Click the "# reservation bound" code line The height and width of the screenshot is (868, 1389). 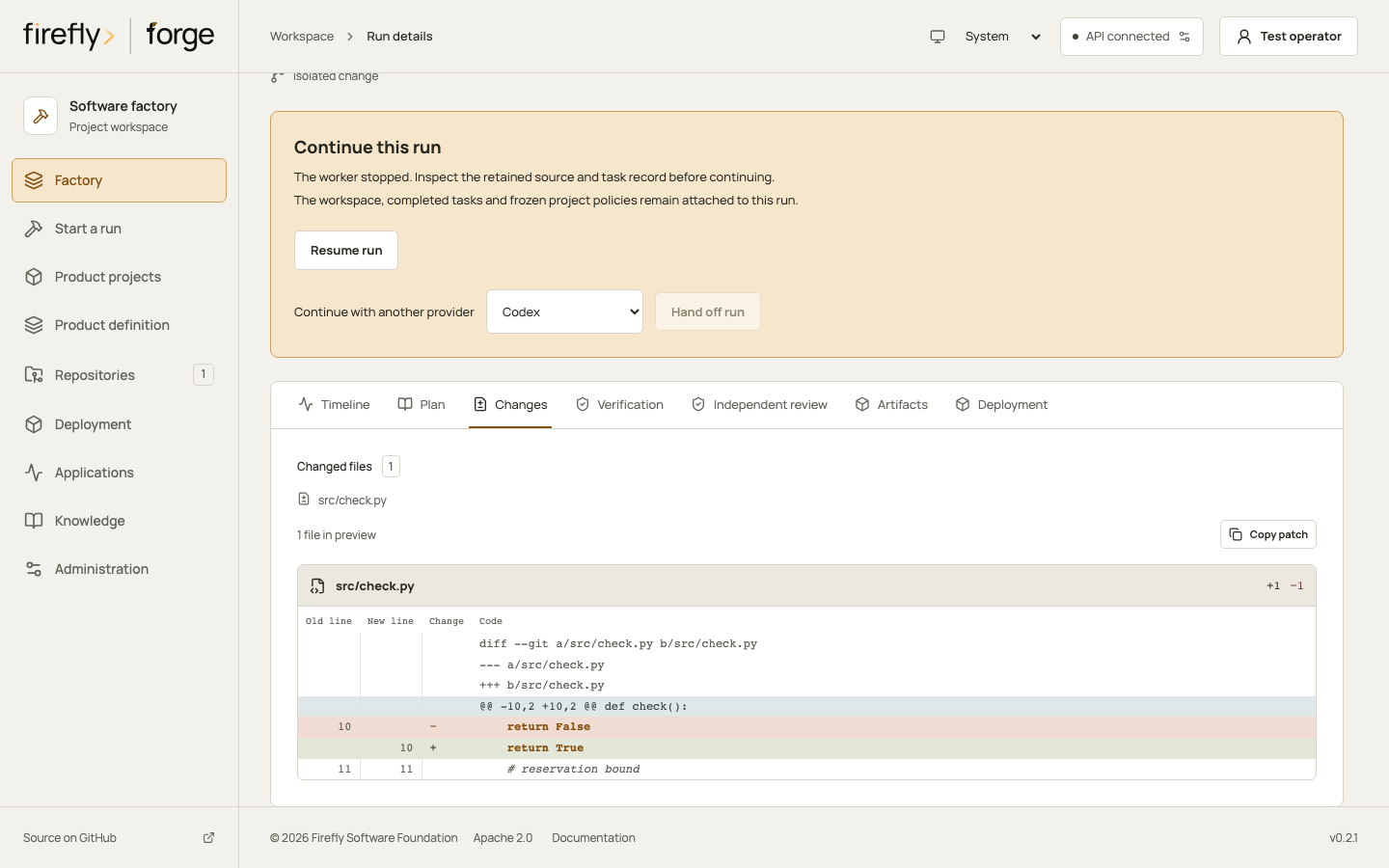click(x=806, y=770)
